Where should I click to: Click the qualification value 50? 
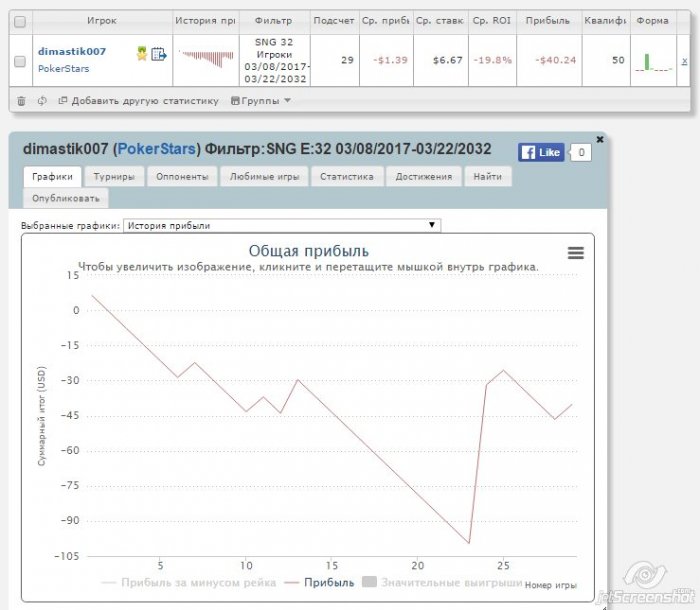[x=618, y=60]
